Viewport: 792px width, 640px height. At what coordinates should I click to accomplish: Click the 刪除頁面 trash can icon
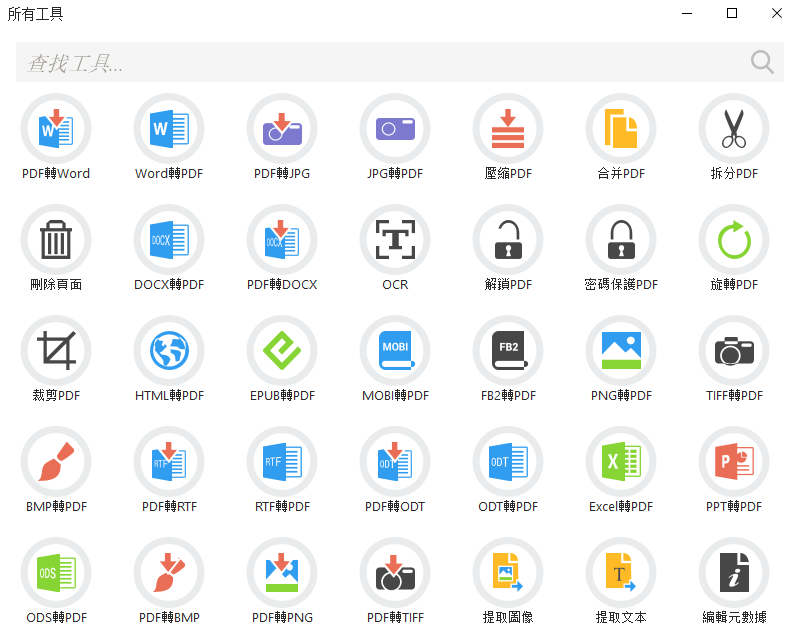(x=56, y=239)
